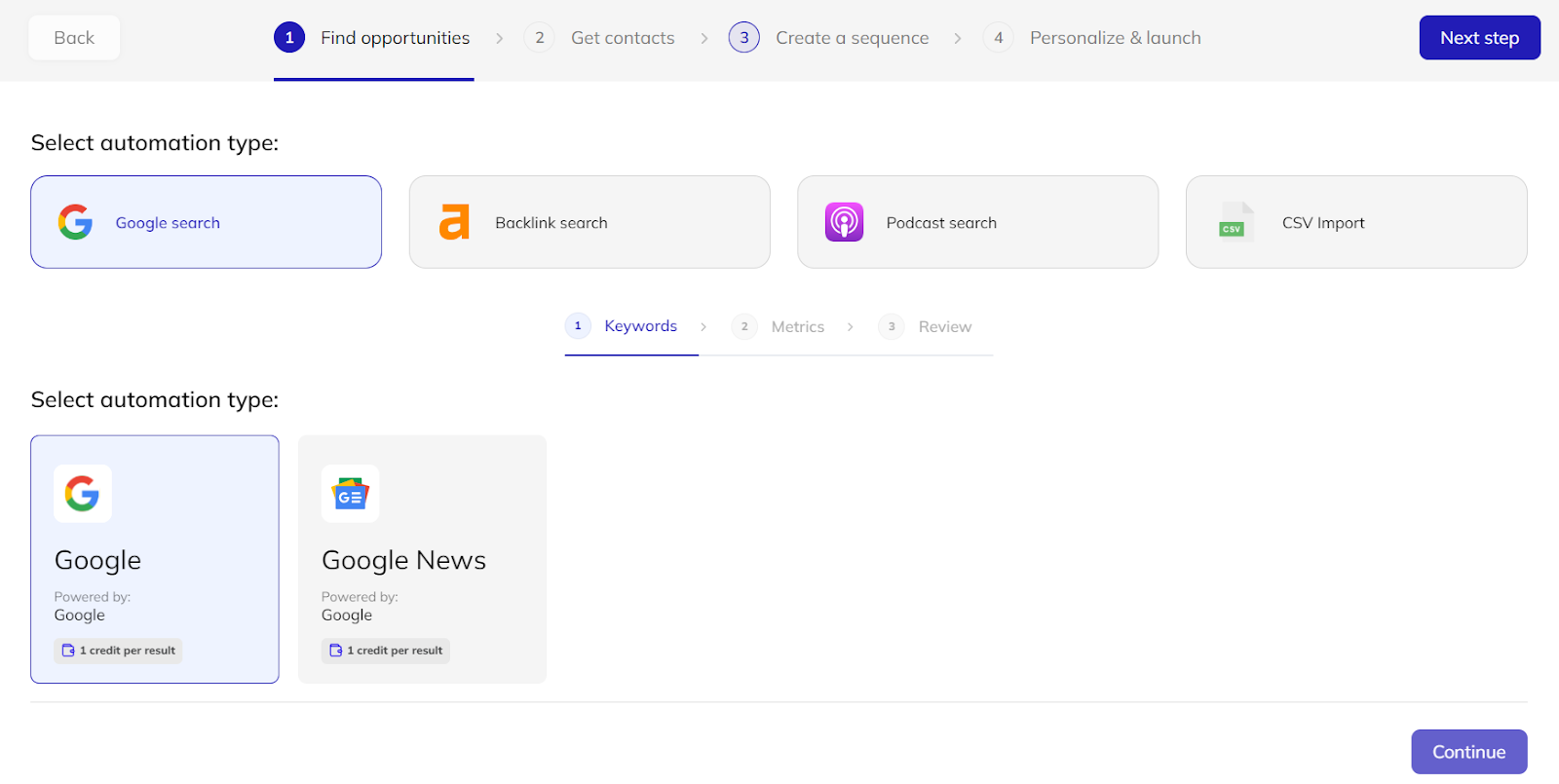Choose the Google News engine card
The image size is (1559, 784).
422,559
